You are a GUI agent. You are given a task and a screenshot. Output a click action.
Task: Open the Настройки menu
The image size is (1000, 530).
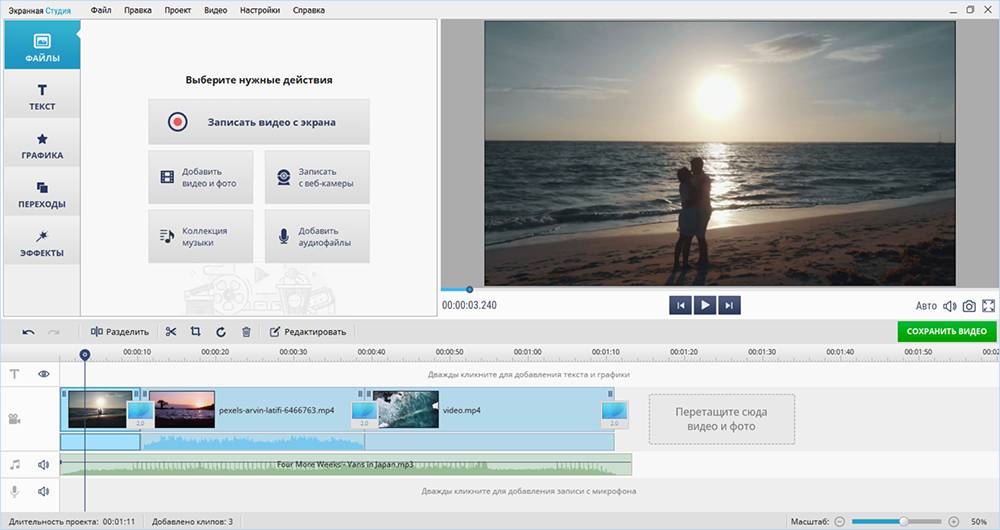pos(260,10)
